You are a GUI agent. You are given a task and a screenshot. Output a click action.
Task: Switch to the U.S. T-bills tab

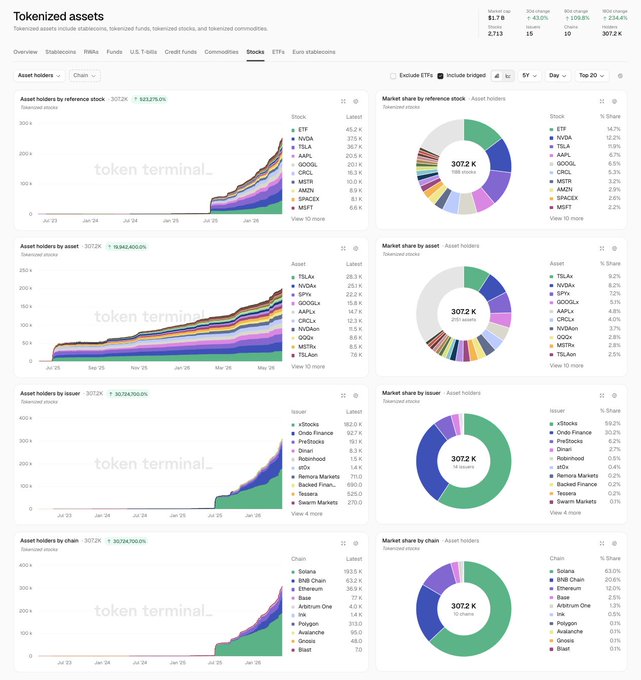coord(143,52)
